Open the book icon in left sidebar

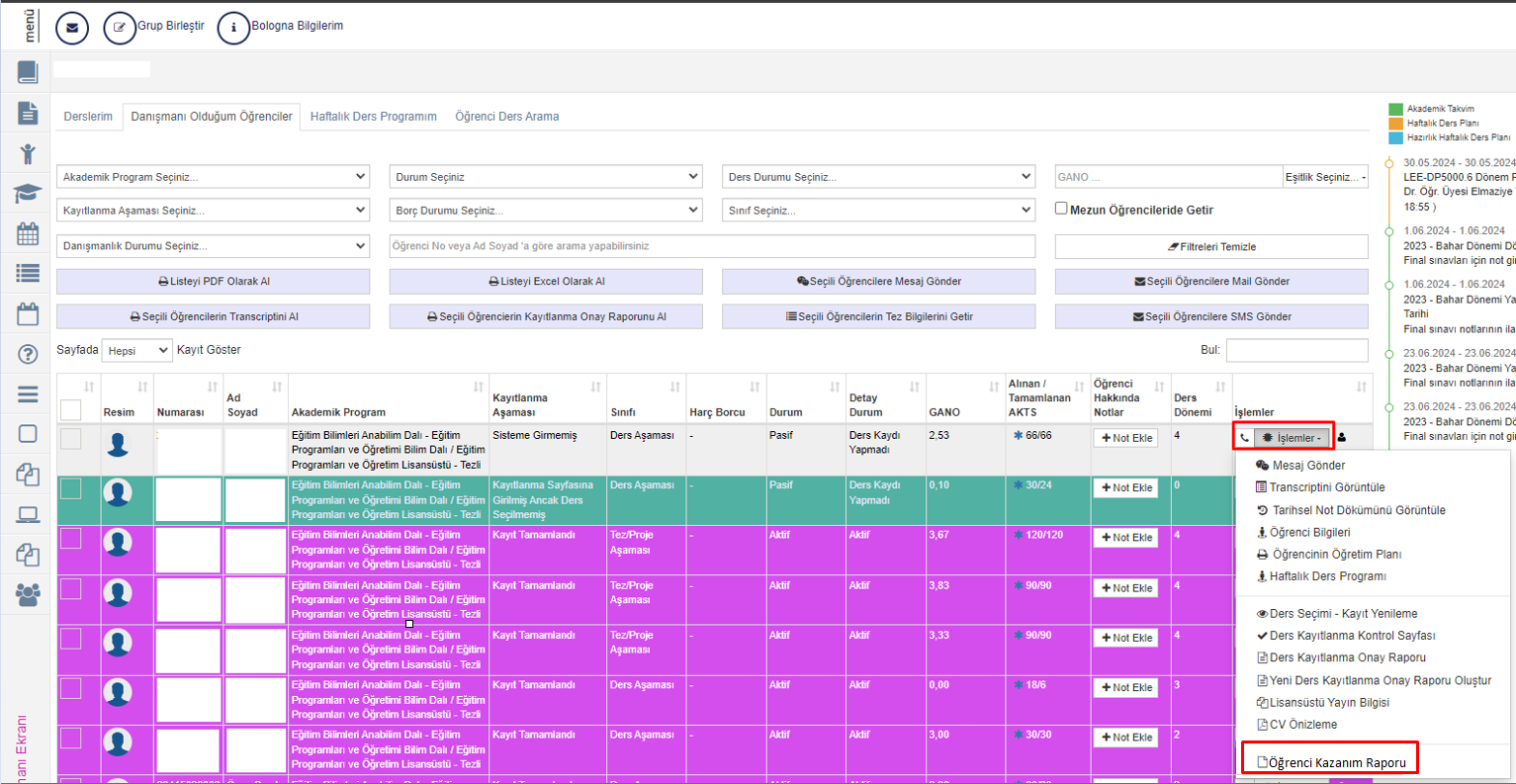pos(28,71)
